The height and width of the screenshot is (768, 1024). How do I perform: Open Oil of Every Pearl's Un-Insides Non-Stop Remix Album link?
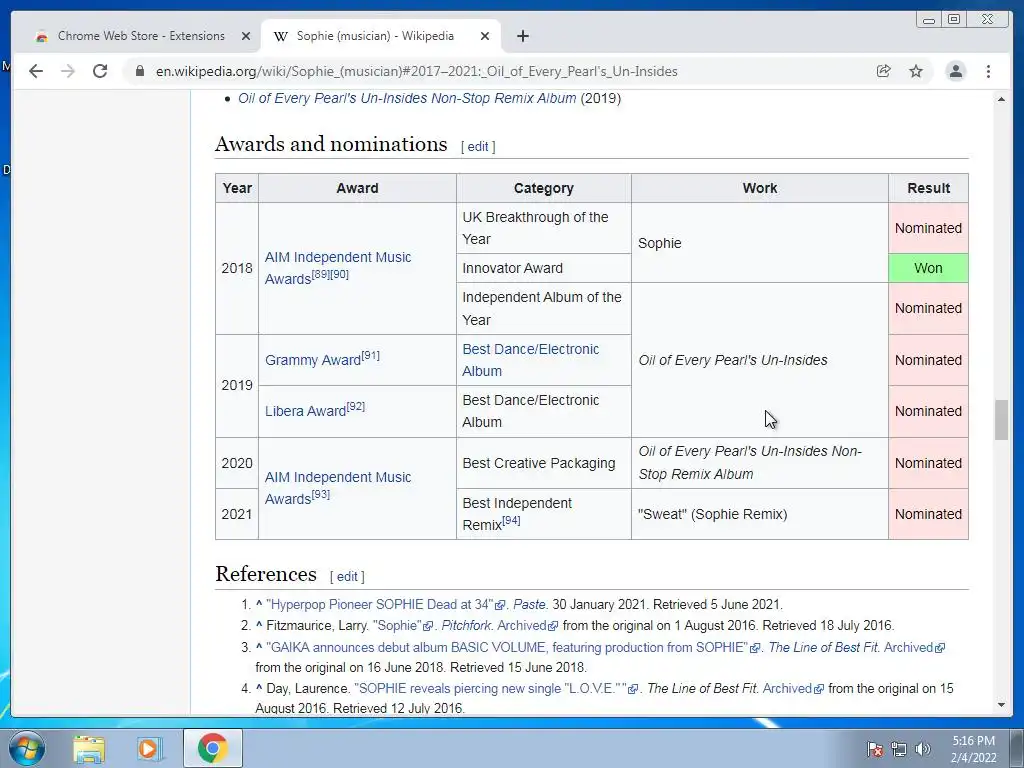coord(407,98)
